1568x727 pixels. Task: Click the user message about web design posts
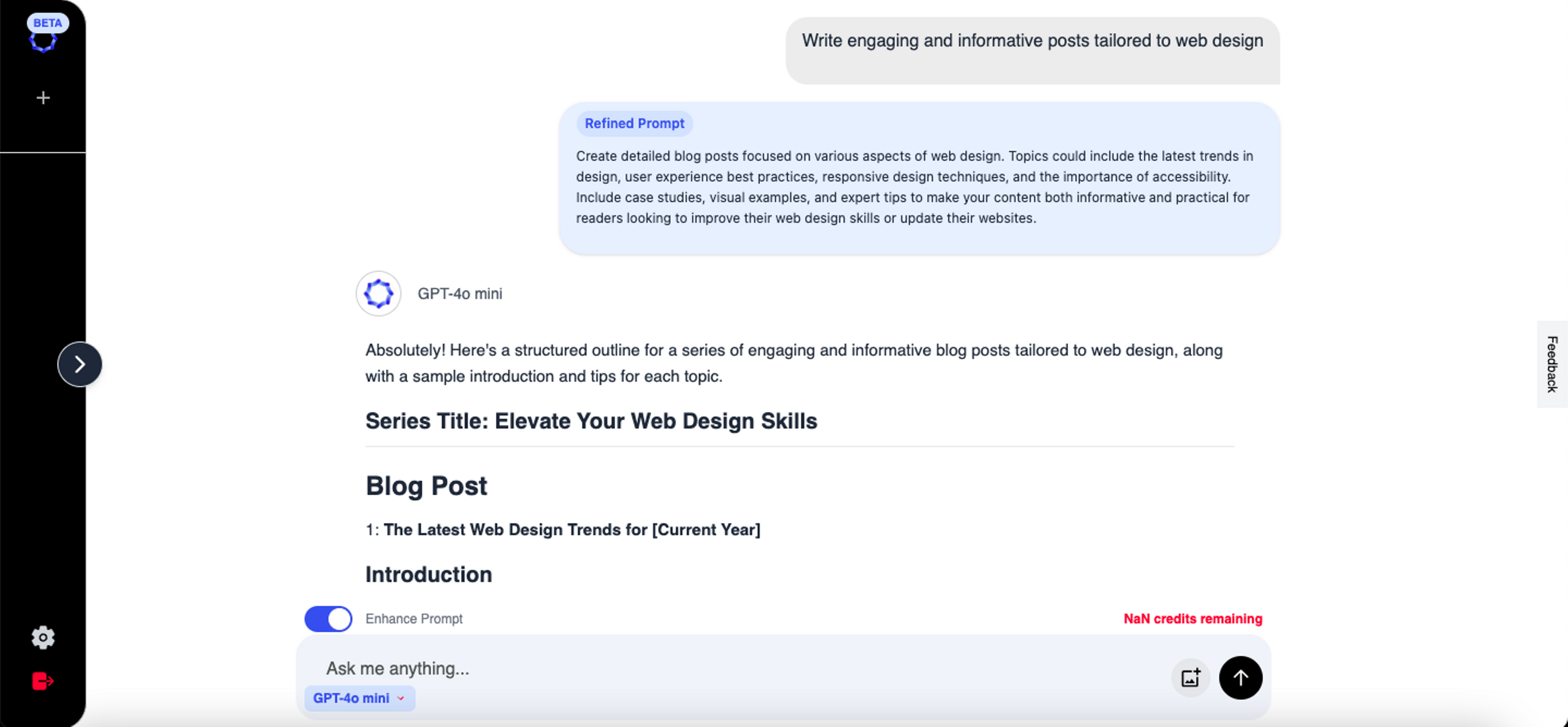(x=1032, y=50)
